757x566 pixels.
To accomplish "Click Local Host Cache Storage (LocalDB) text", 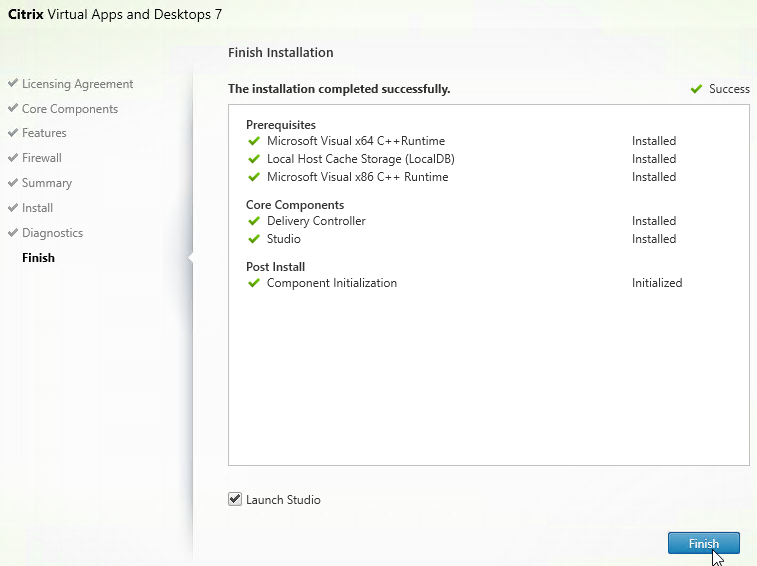I will coord(361,159).
